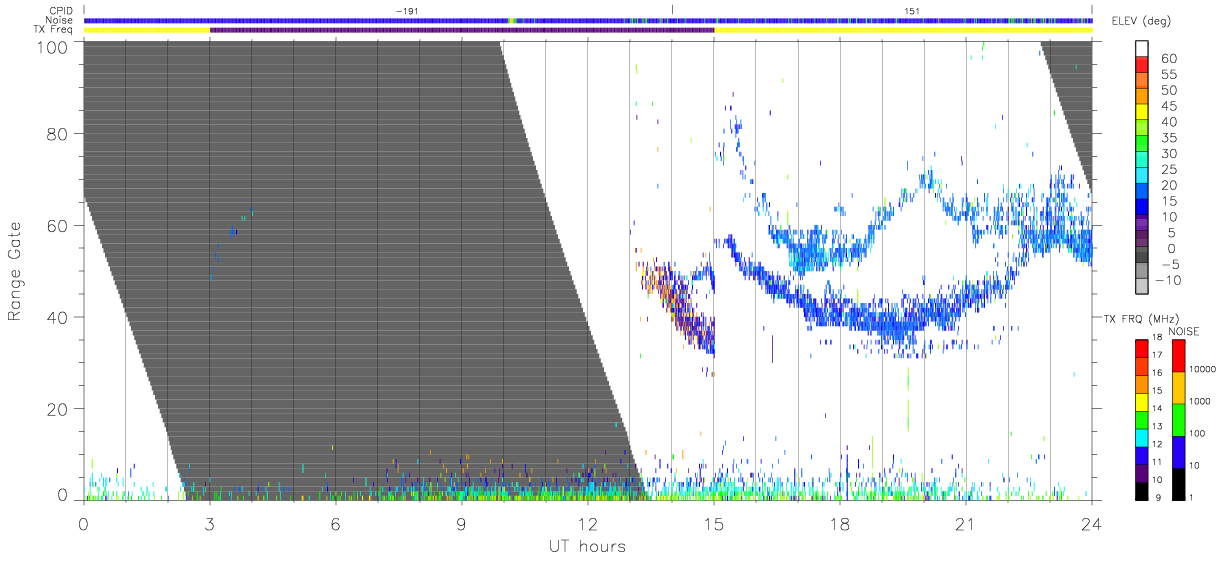Click the "UT hours" x-axis title
1228x567 pixels.
(586, 547)
